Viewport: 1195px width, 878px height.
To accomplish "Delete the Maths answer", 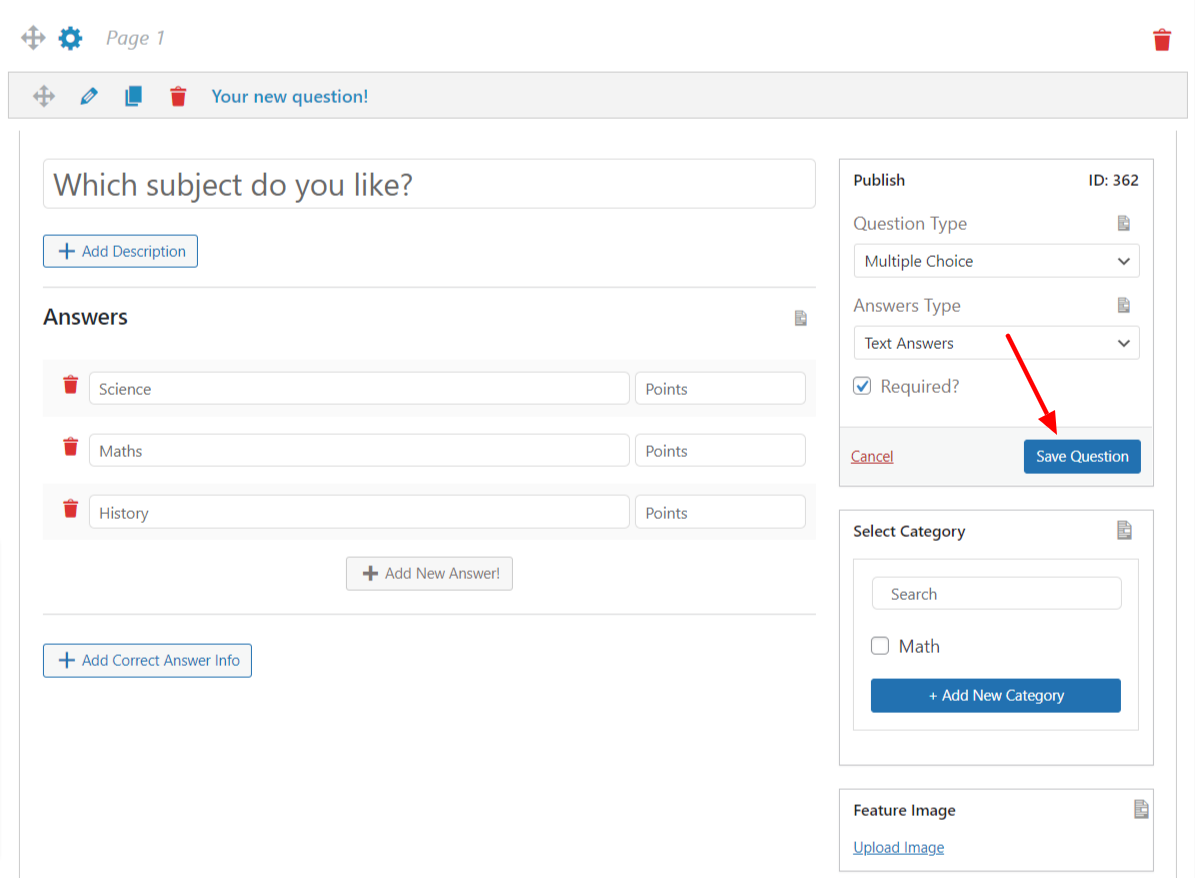I will (70, 447).
